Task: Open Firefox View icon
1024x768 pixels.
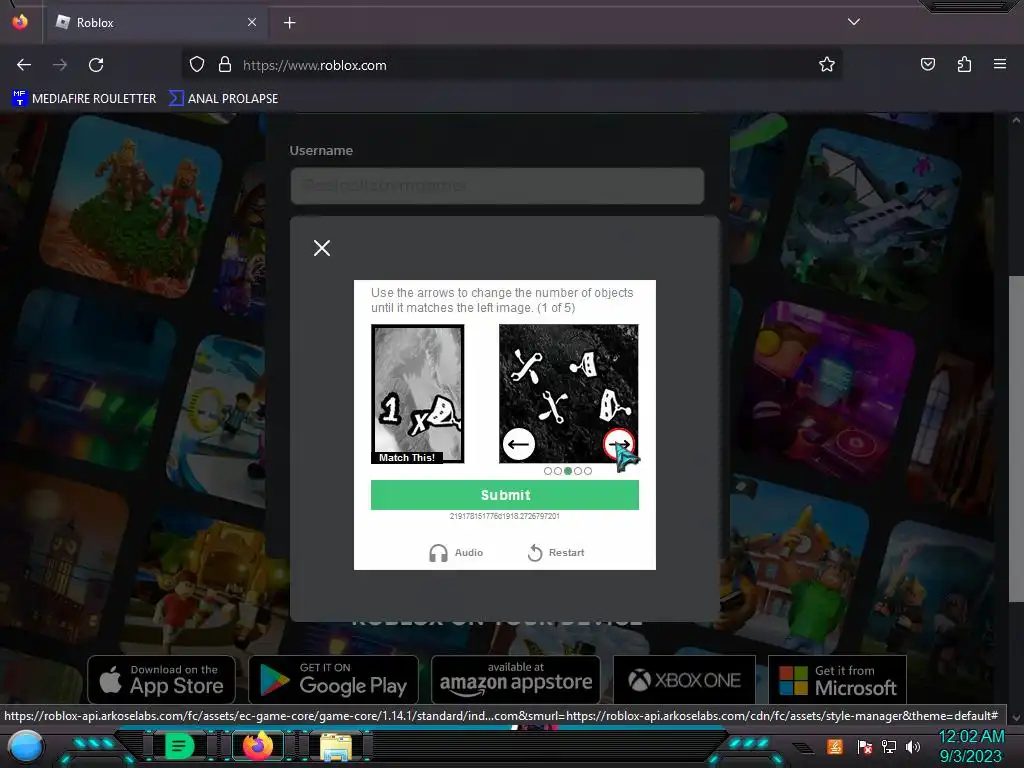Action: pos(20,22)
